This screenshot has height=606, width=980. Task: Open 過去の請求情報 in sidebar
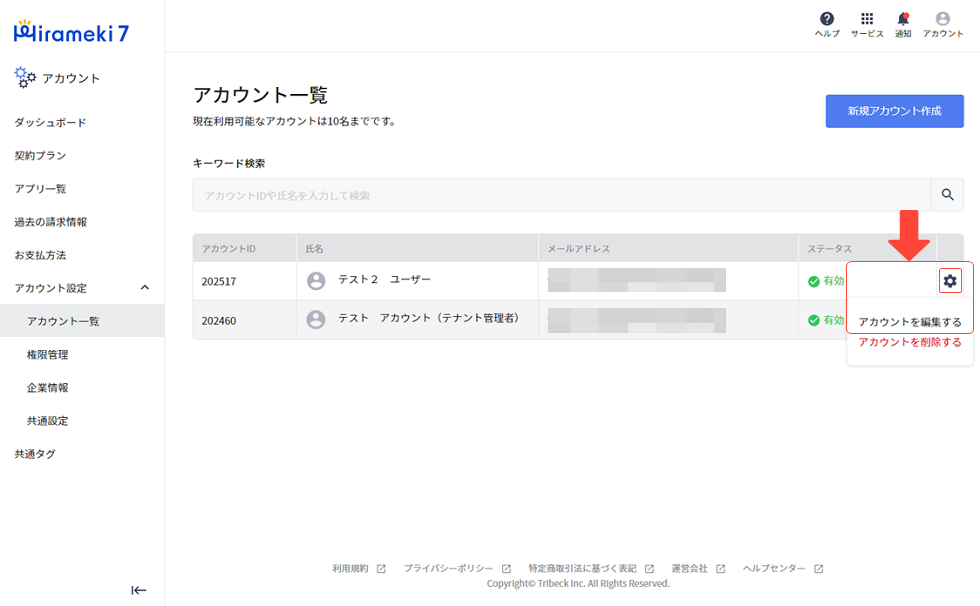click(x=51, y=222)
